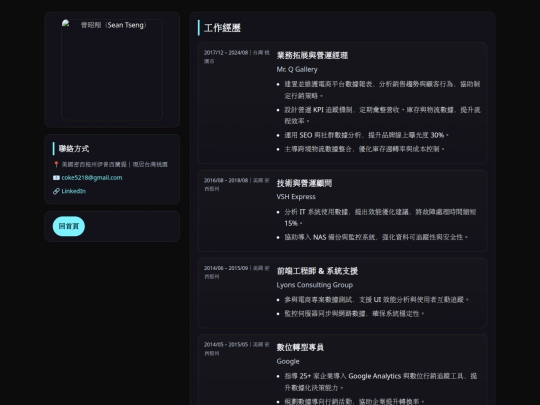The height and width of the screenshot is (405, 540).
Task: Click the address line in contact card
Action: point(111,165)
